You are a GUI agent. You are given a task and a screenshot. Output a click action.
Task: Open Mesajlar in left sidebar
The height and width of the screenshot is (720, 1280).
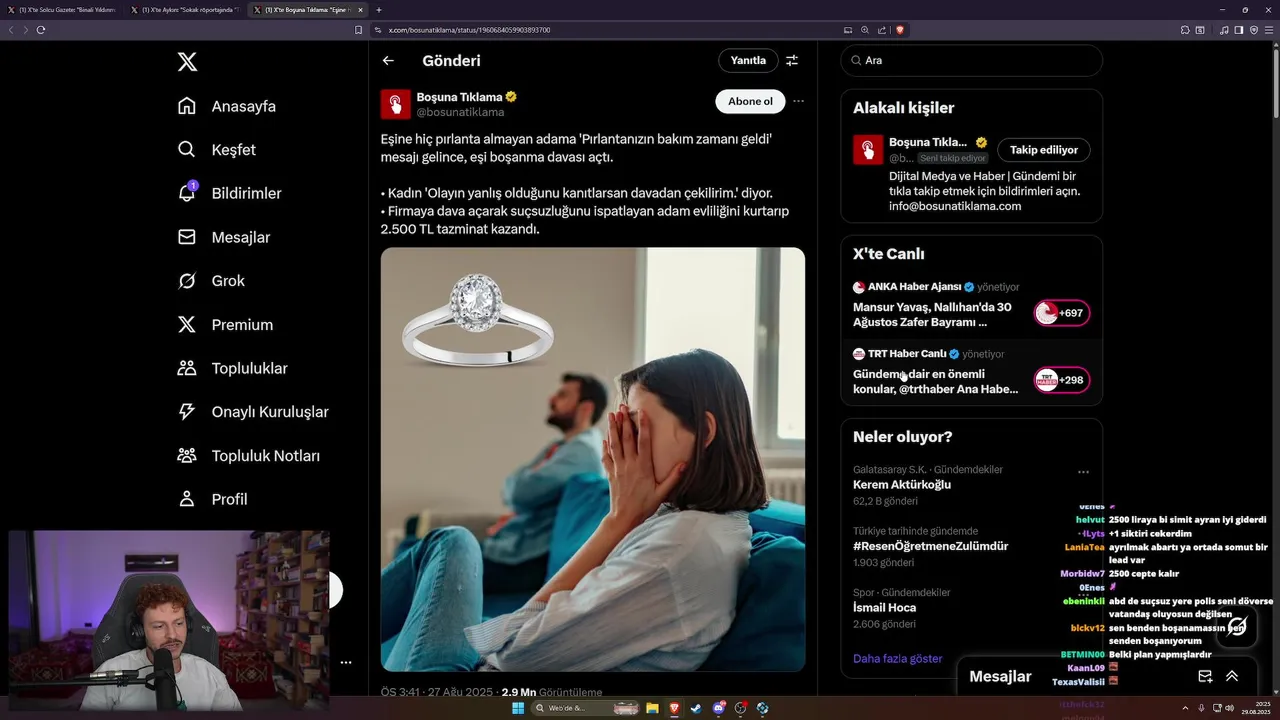point(224,237)
